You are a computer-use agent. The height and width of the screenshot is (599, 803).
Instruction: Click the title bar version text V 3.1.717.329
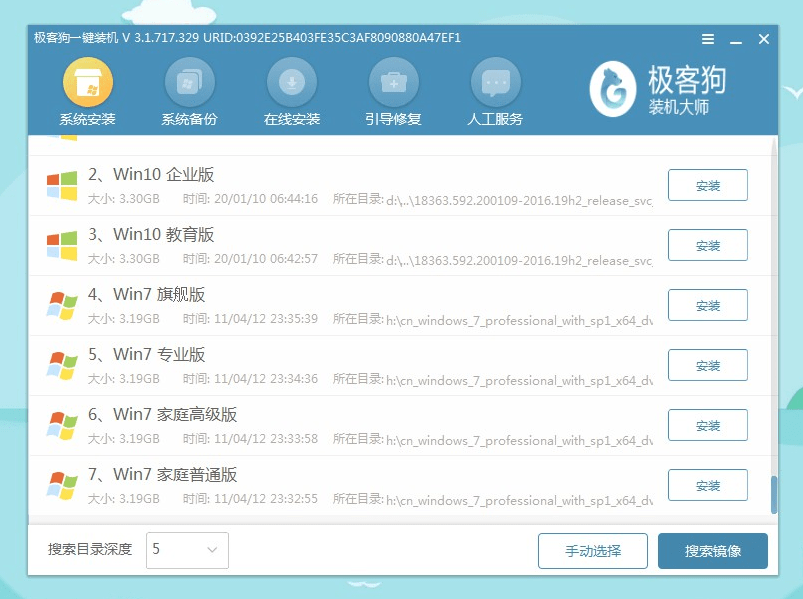pos(160,38)
